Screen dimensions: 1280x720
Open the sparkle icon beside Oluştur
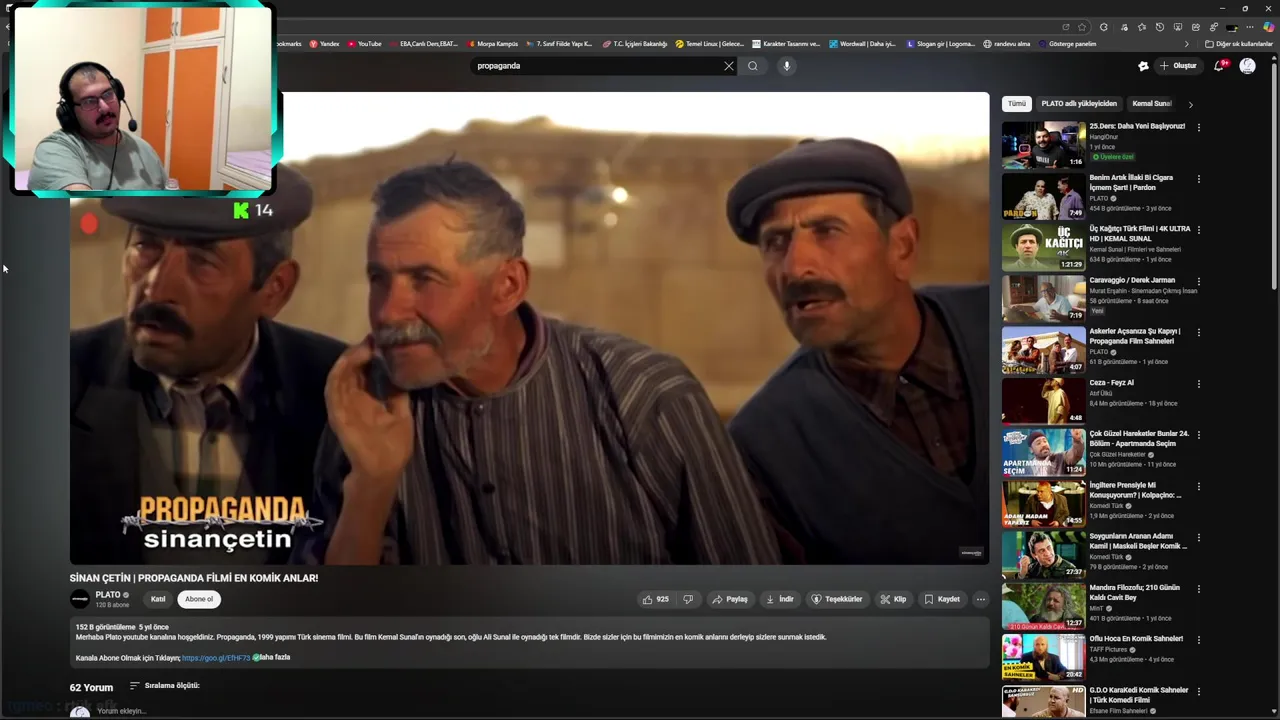coord(1143,66)
